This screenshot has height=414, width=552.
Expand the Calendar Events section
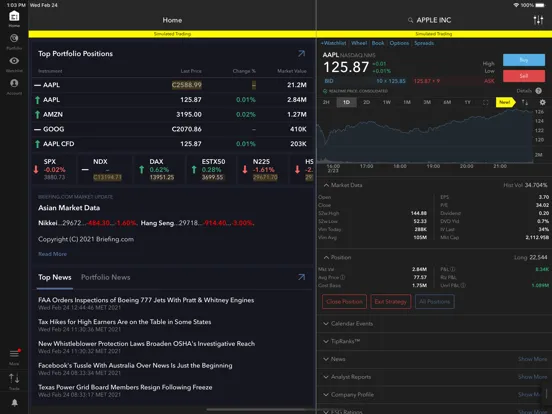tap(348, 324)
